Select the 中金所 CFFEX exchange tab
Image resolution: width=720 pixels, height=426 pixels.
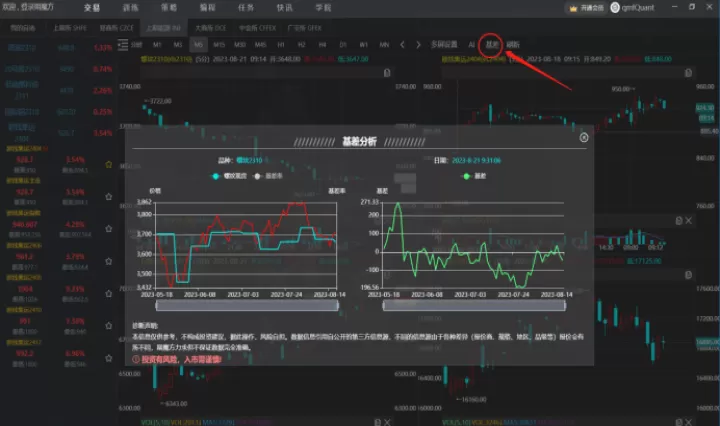pyautogui.click(x=258, y=28)
